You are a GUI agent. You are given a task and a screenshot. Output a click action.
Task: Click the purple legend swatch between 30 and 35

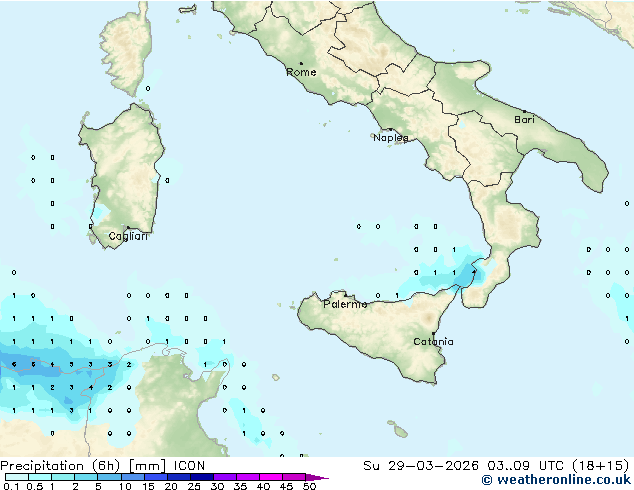pos(225,477)
